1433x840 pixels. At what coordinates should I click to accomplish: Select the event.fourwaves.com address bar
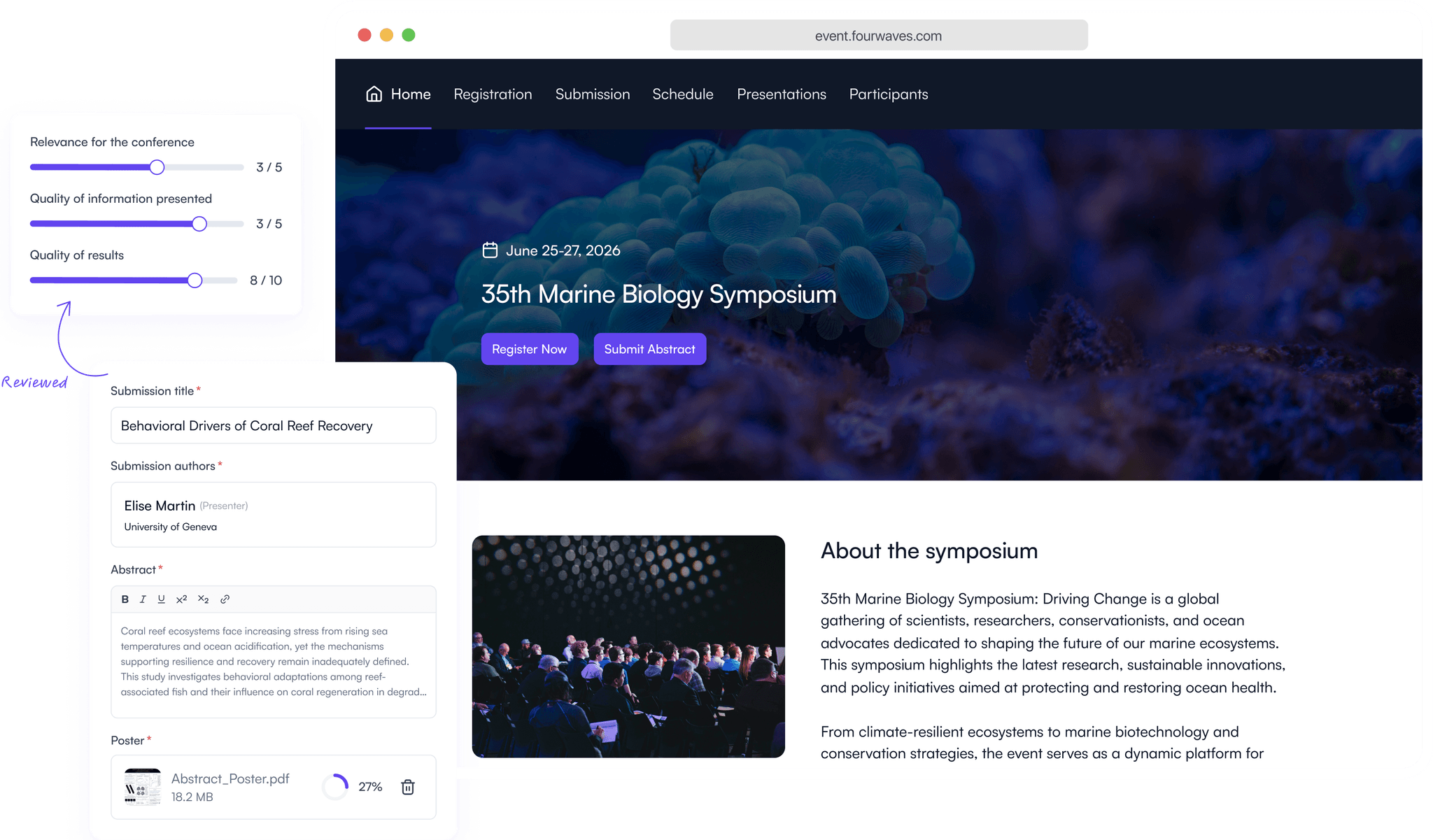pyautogui.click(x=877, y=35)
